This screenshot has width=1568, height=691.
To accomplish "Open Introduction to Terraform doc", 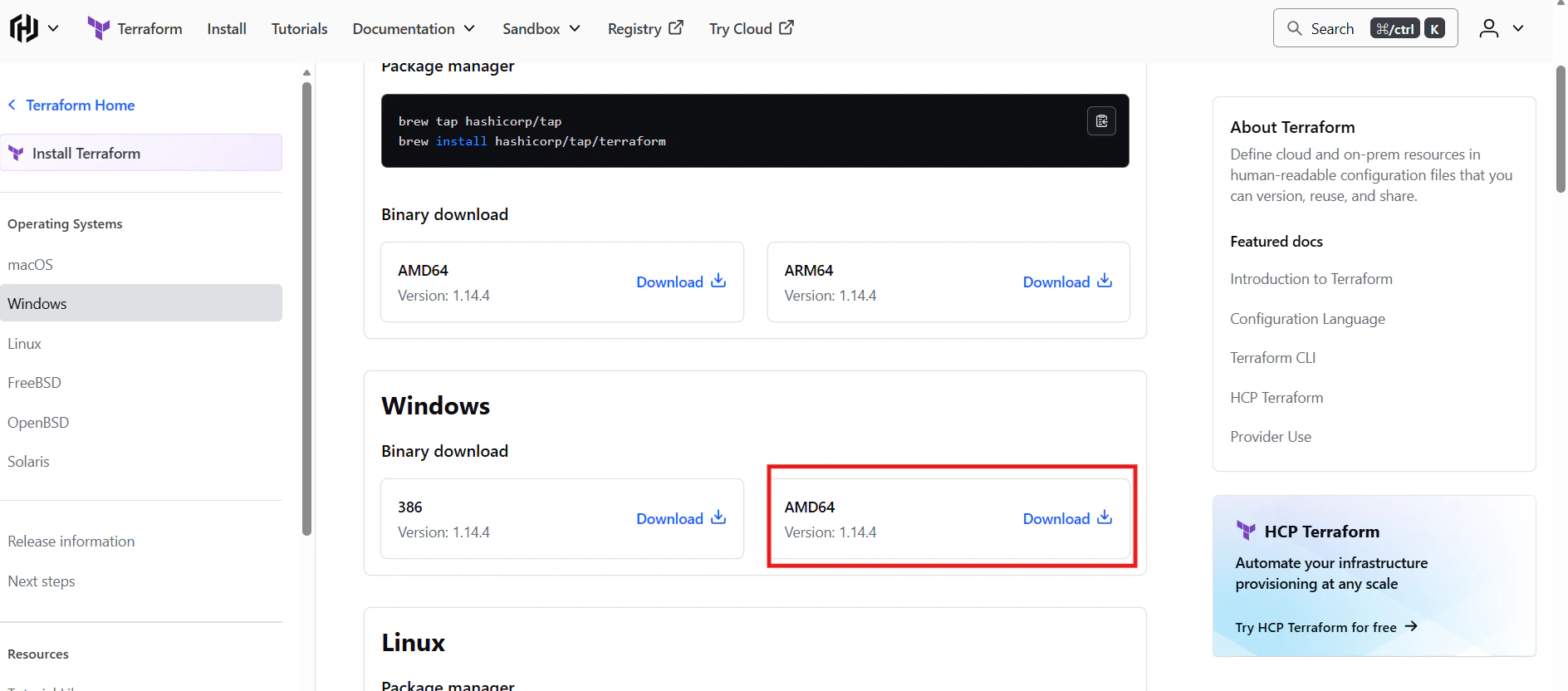I will pyautogui.click(x=1311, y=279).
